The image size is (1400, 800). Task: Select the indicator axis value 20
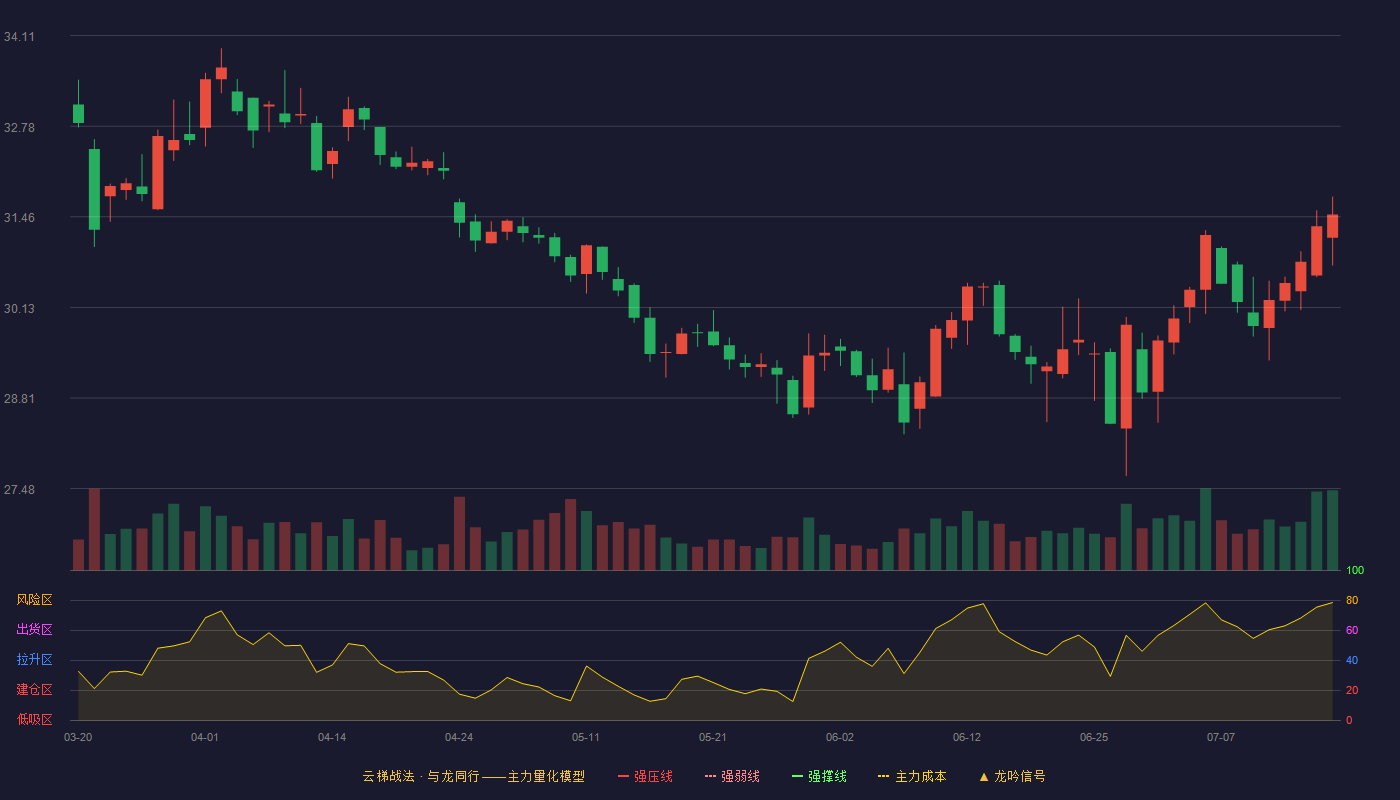(1352, 690)
